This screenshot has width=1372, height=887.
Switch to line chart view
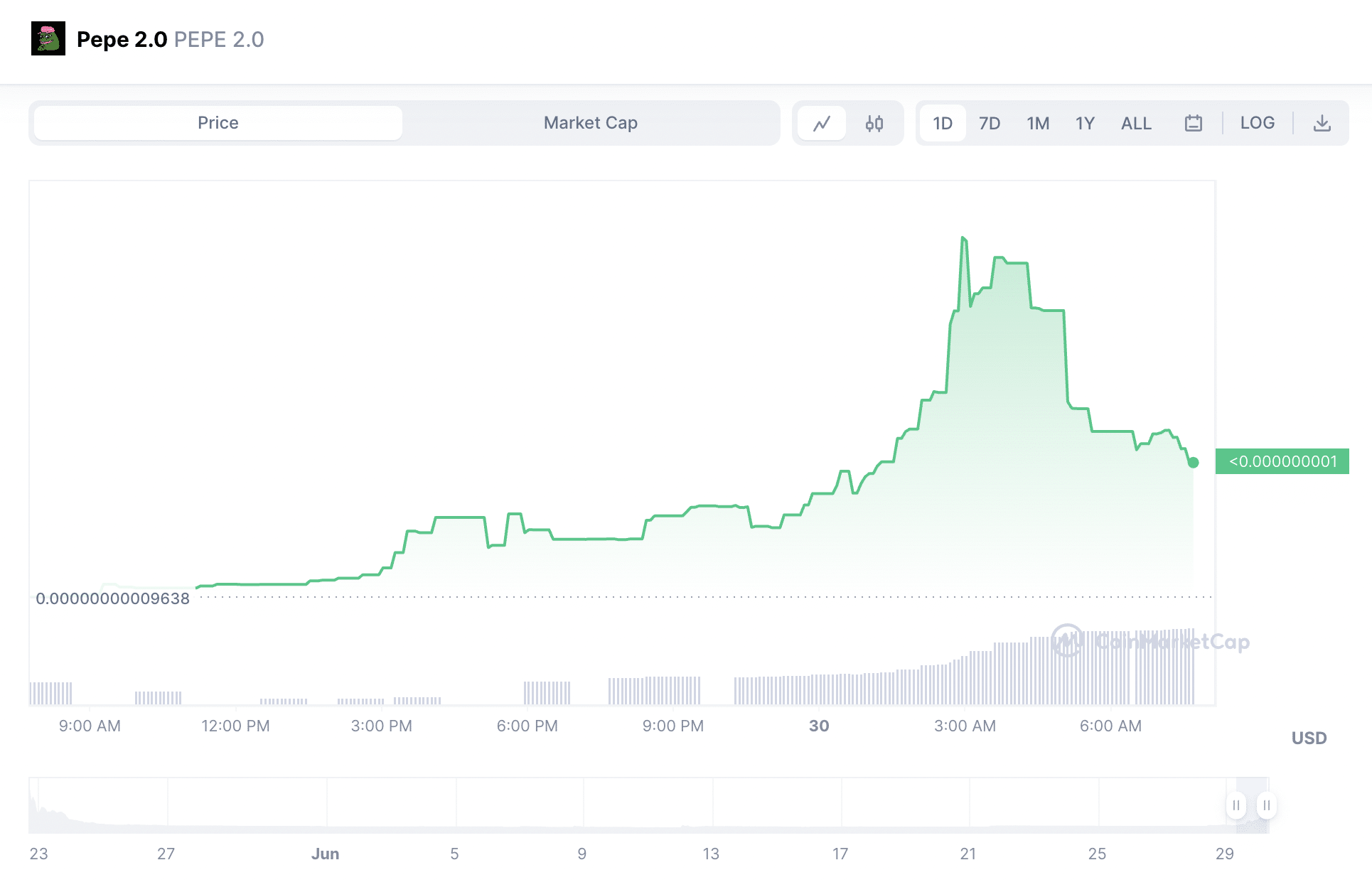tap(822, 123)
